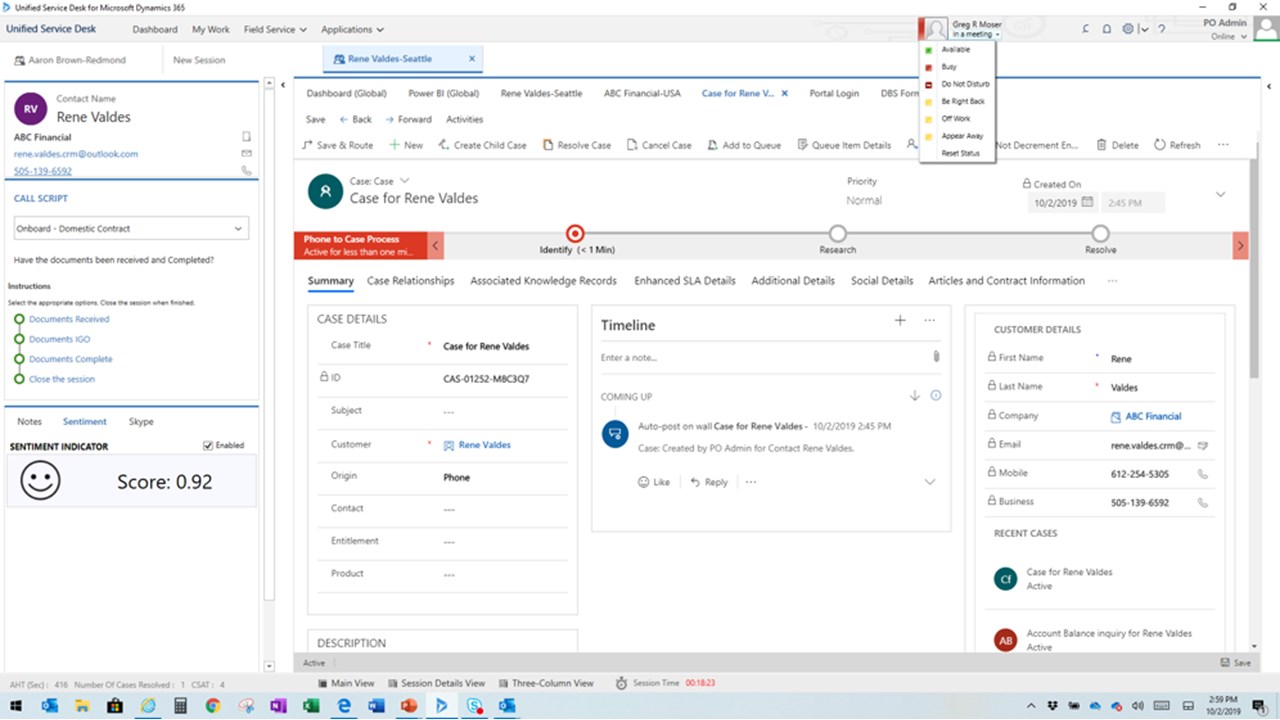Click the call icon next to Mobile number
The width and height of the screenshot is (1280, 720).
pos(1203,474)
